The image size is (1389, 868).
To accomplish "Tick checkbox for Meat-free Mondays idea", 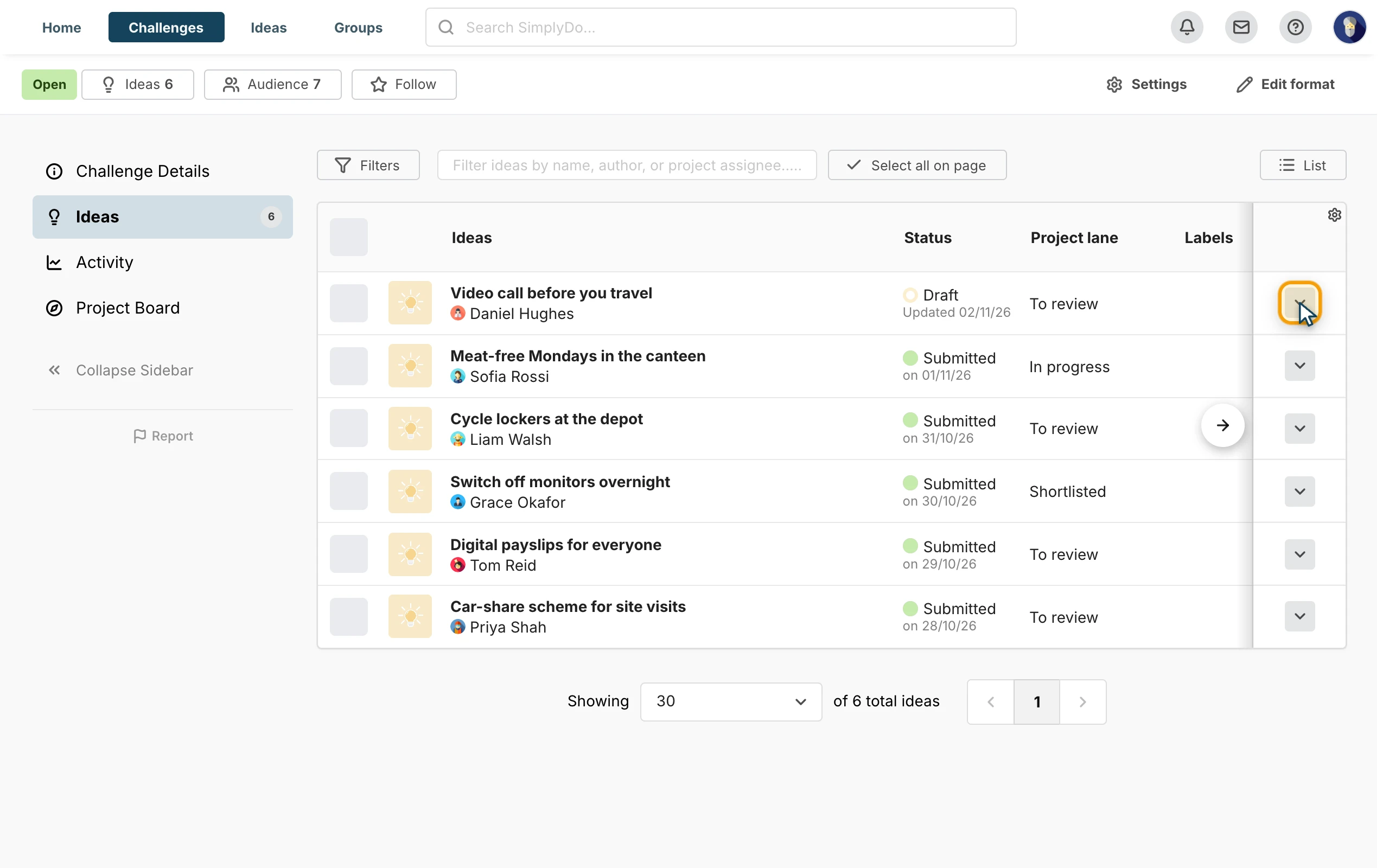I will [x=348, y=366].
